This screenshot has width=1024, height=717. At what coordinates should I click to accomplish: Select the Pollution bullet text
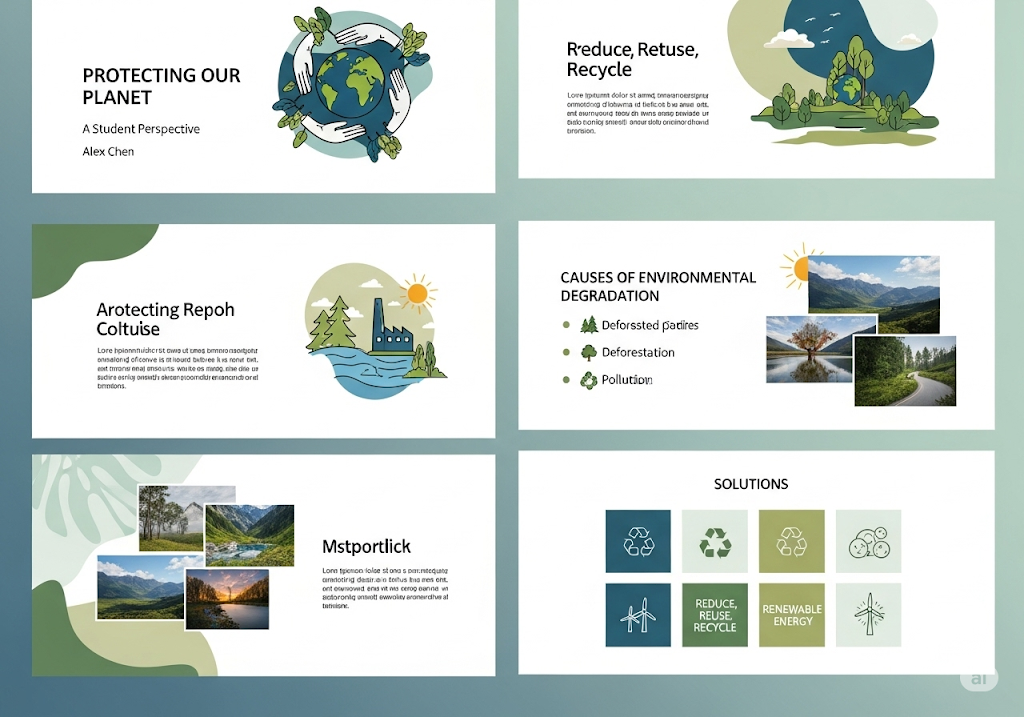point(627,380)
